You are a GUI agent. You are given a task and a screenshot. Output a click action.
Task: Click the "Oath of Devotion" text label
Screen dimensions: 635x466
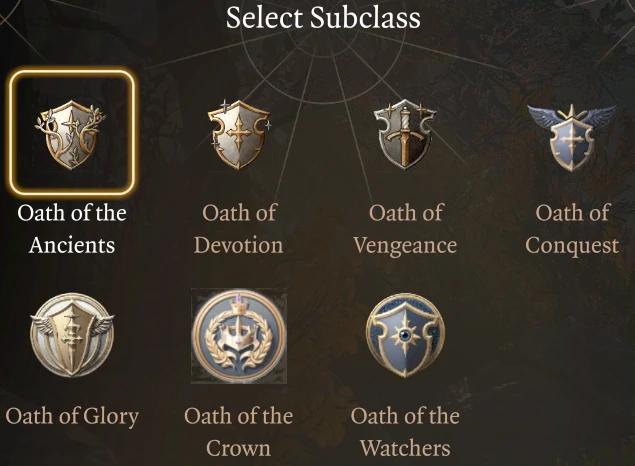(x=239, y=229)
